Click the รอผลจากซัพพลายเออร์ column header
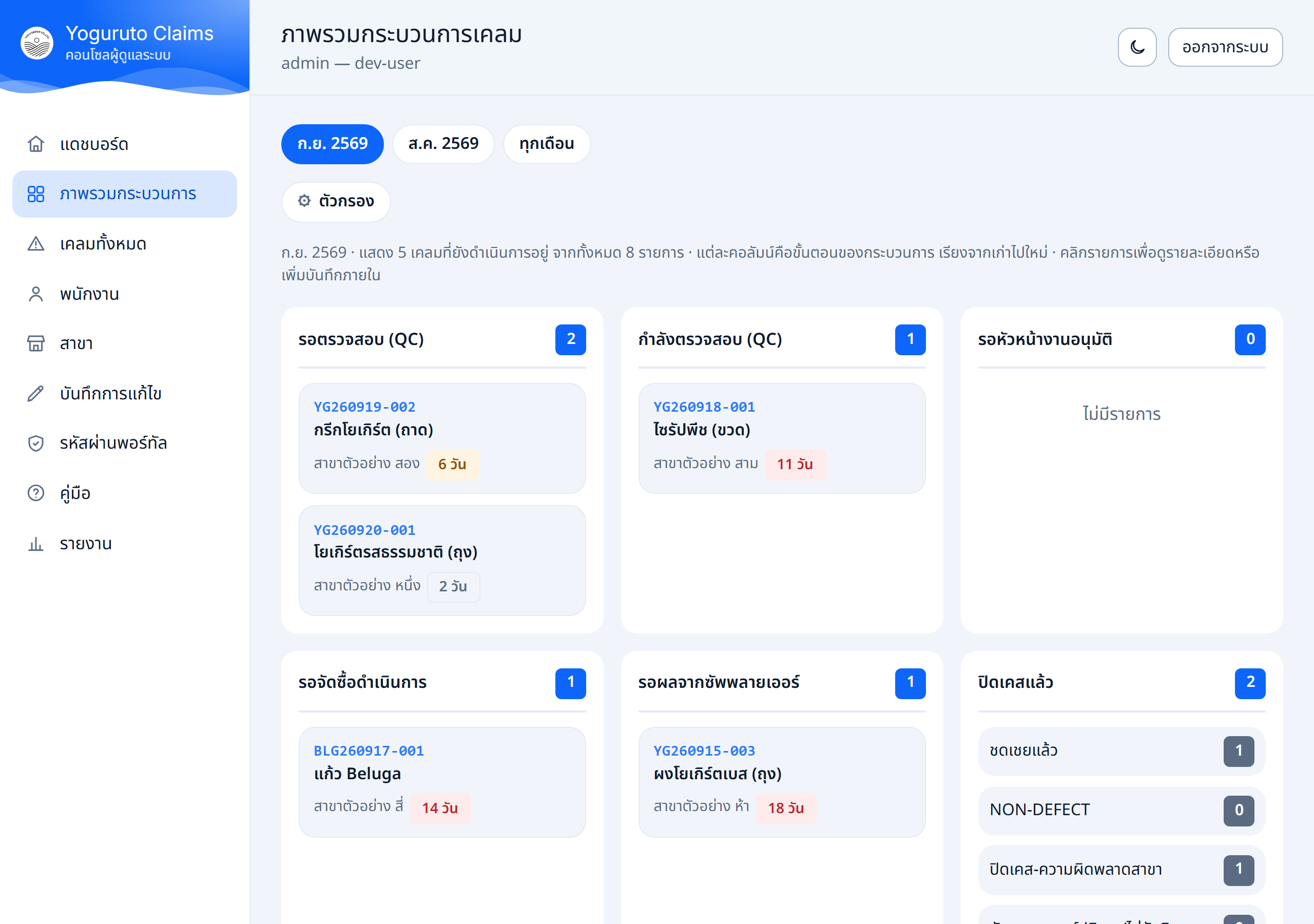Screen dimensions: 1314x924 (719, 683)
